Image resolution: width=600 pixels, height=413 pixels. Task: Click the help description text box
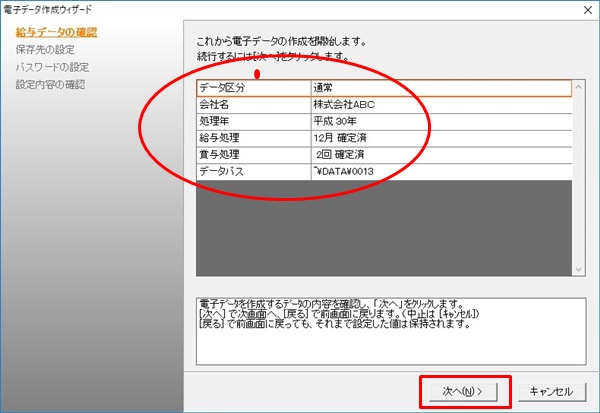tap(391, 331)
